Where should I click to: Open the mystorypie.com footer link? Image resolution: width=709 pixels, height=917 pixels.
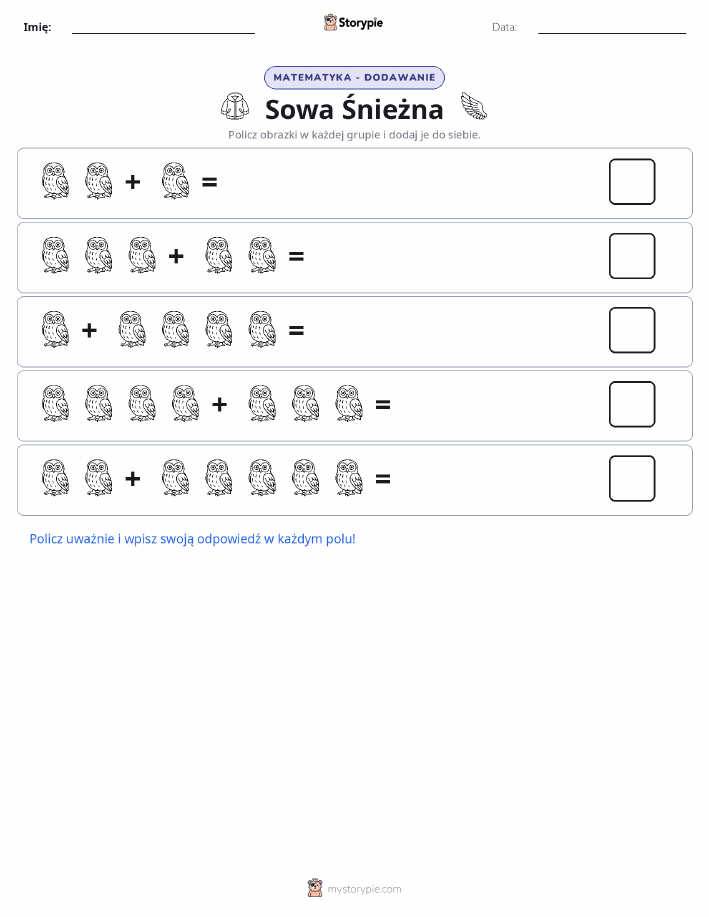coord(364,889)
